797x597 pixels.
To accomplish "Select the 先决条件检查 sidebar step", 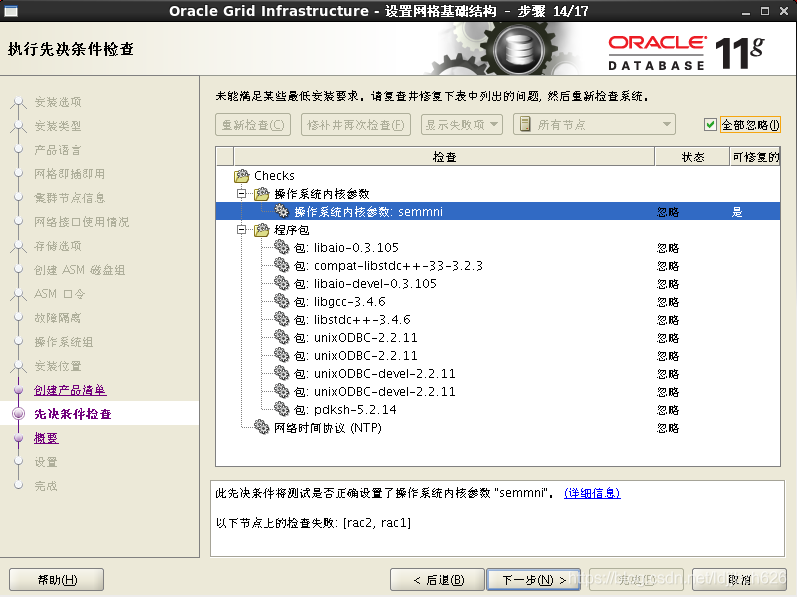I will point(73,414).
